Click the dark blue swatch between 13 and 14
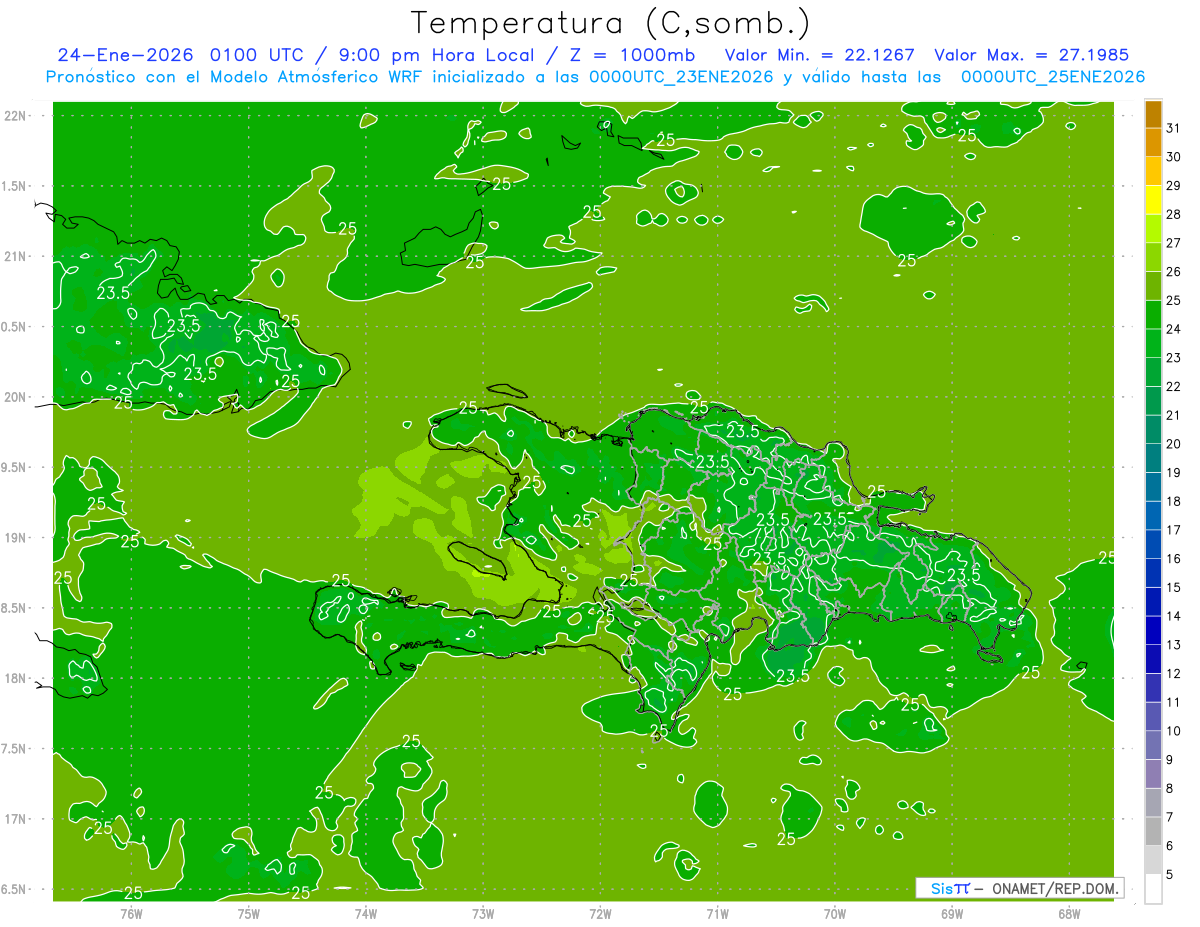Viewport: 1200px width, 927px height. pyautogui.click(x=1154, y=630)
